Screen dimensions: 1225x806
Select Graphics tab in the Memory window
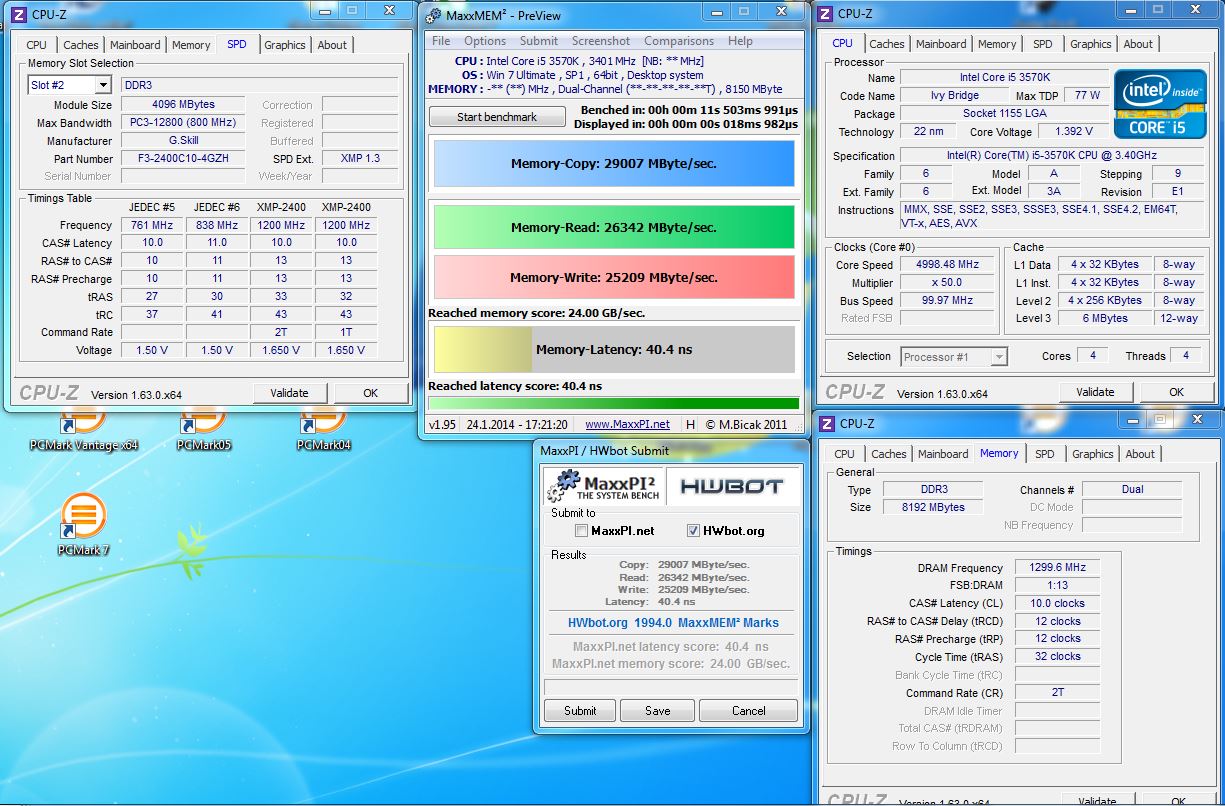[1093, 454]
